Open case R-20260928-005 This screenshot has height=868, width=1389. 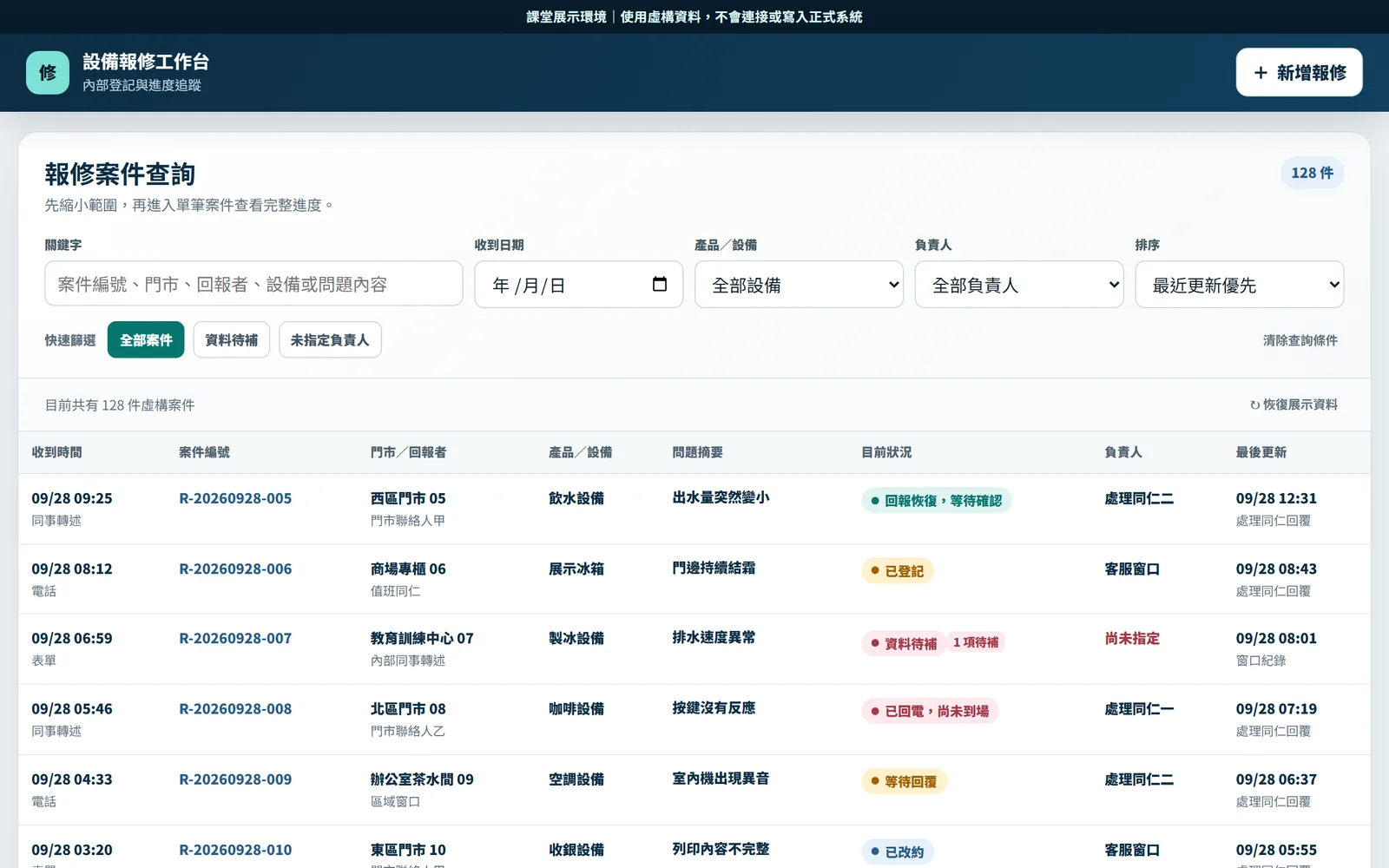click(235, 498)
